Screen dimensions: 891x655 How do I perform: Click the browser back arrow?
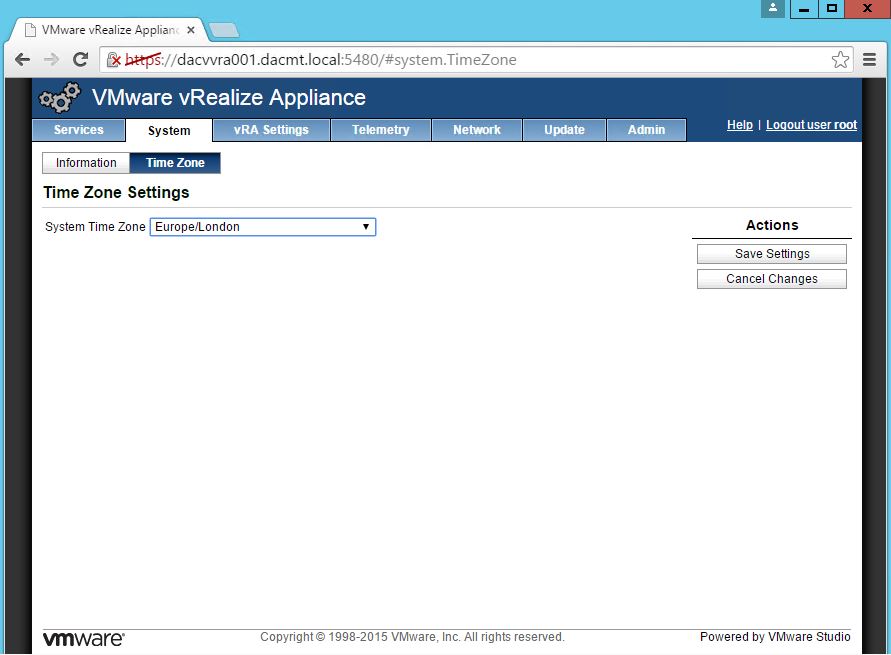click(22, 59)
